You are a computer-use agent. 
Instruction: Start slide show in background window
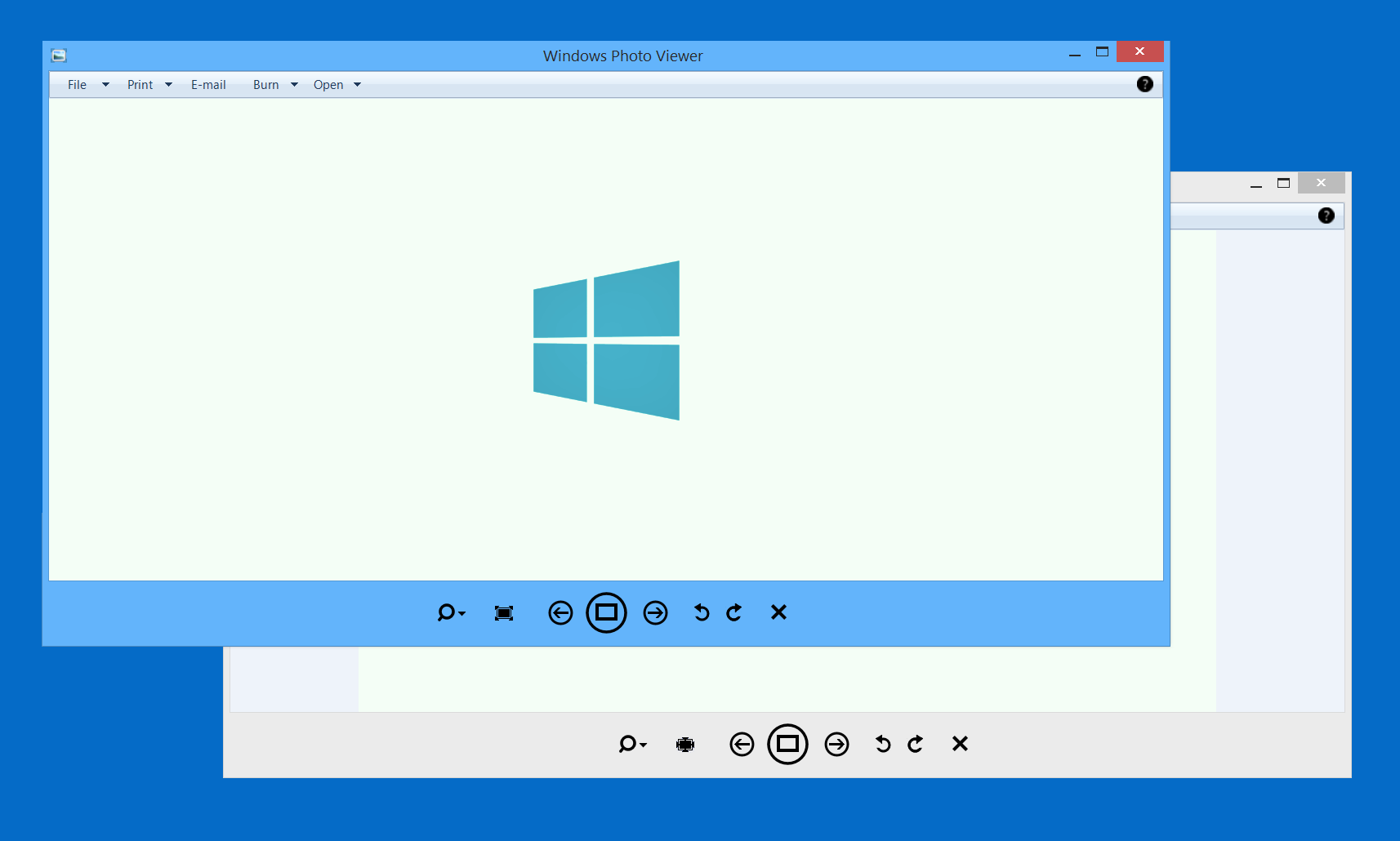click(x=787, y=744)
